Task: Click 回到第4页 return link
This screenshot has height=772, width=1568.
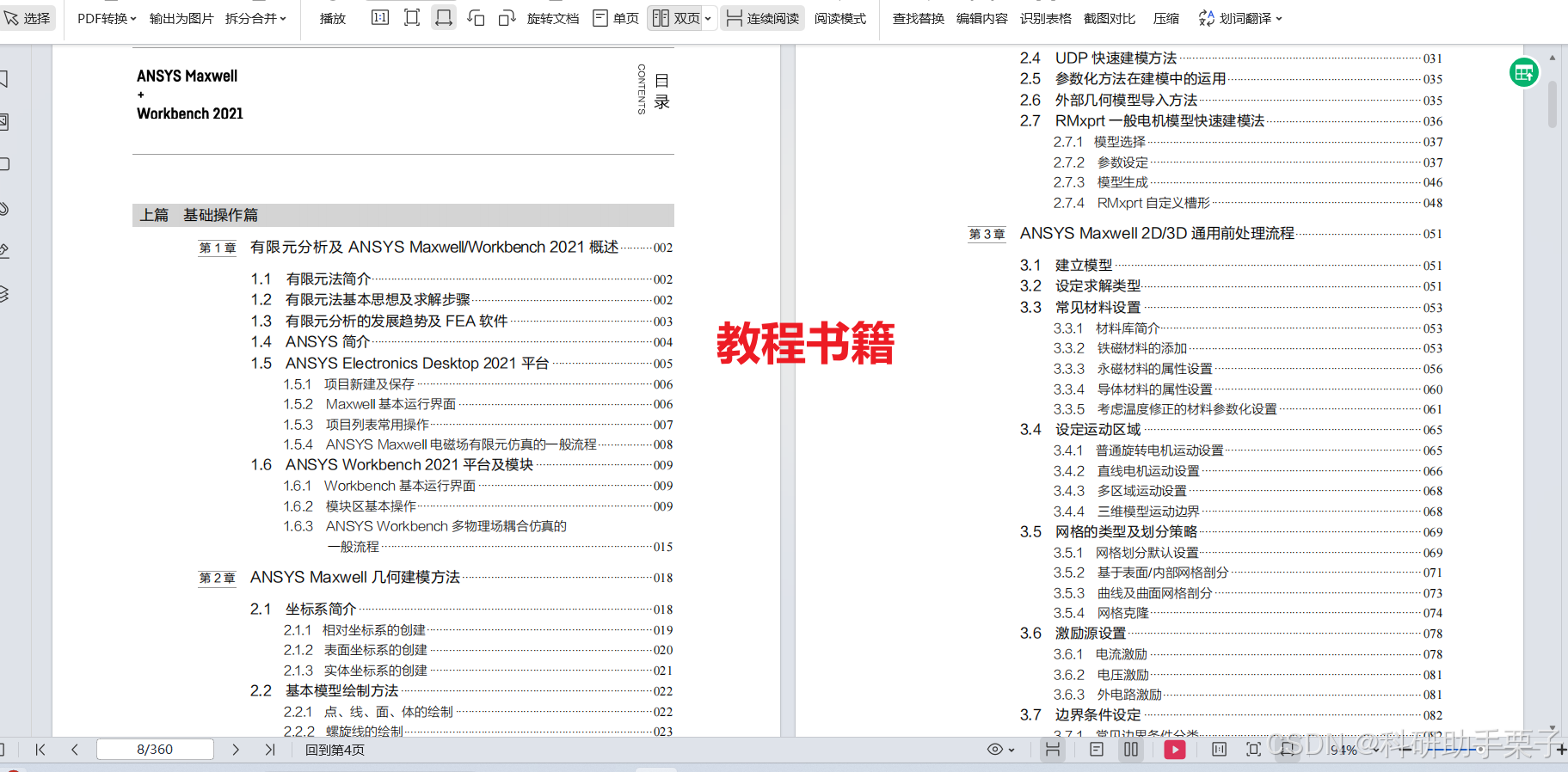Action: pos(335,750)
